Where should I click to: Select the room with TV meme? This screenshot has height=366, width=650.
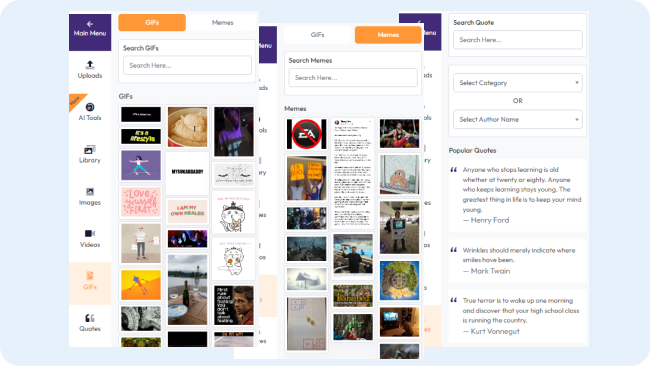tap(400, 322)
